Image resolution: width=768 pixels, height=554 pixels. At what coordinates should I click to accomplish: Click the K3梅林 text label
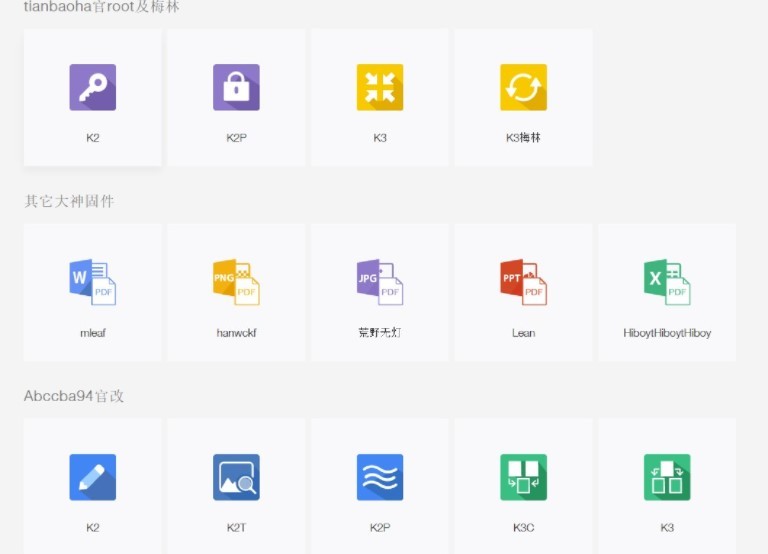point(523,138)
